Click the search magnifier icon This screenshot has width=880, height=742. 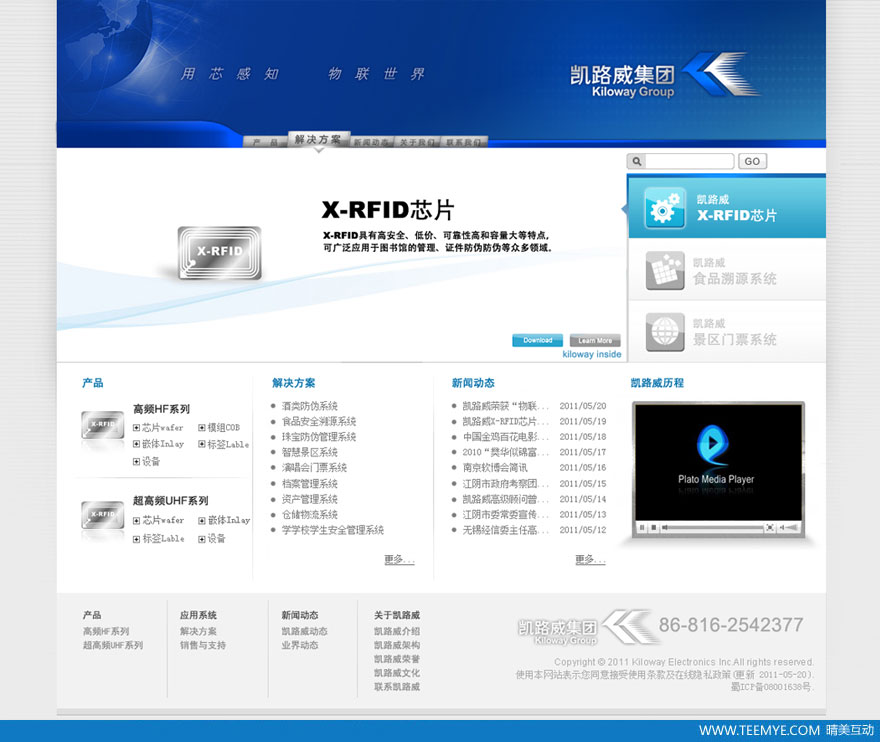pyautogui.click(x=636, y=162)
